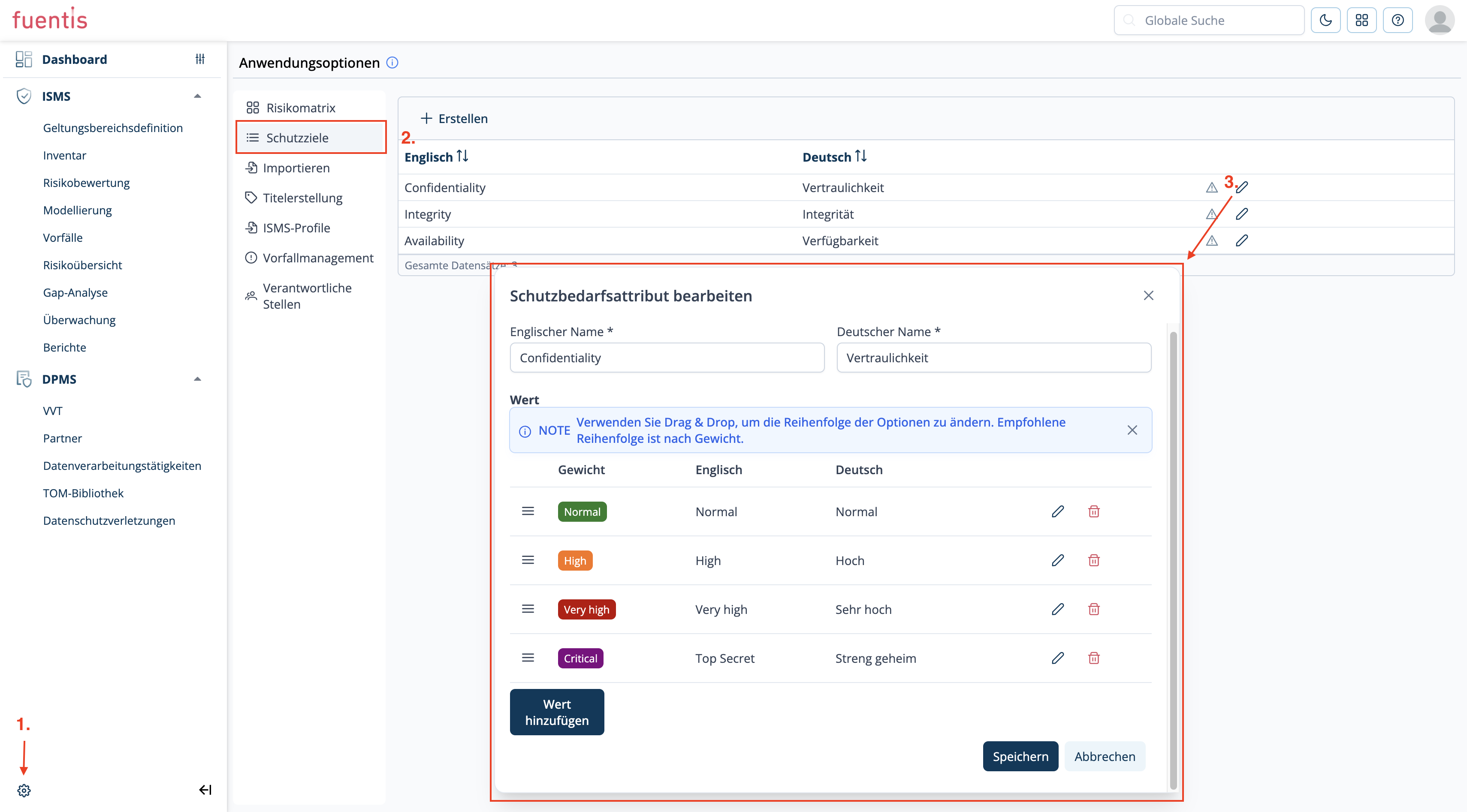Edit the Top Secret value row
The height and width of the screenshot is (812, 1467).
[1057, 658]
